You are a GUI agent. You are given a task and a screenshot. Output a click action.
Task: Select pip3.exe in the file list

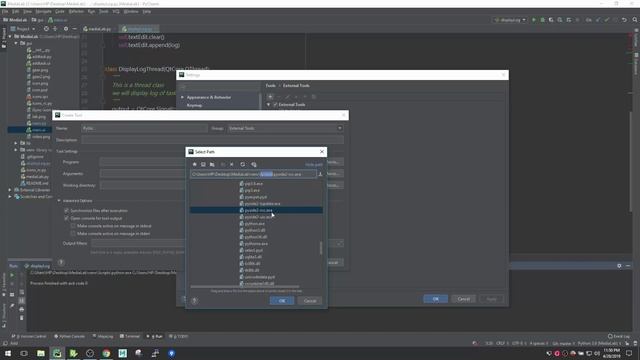pos(252,190)
